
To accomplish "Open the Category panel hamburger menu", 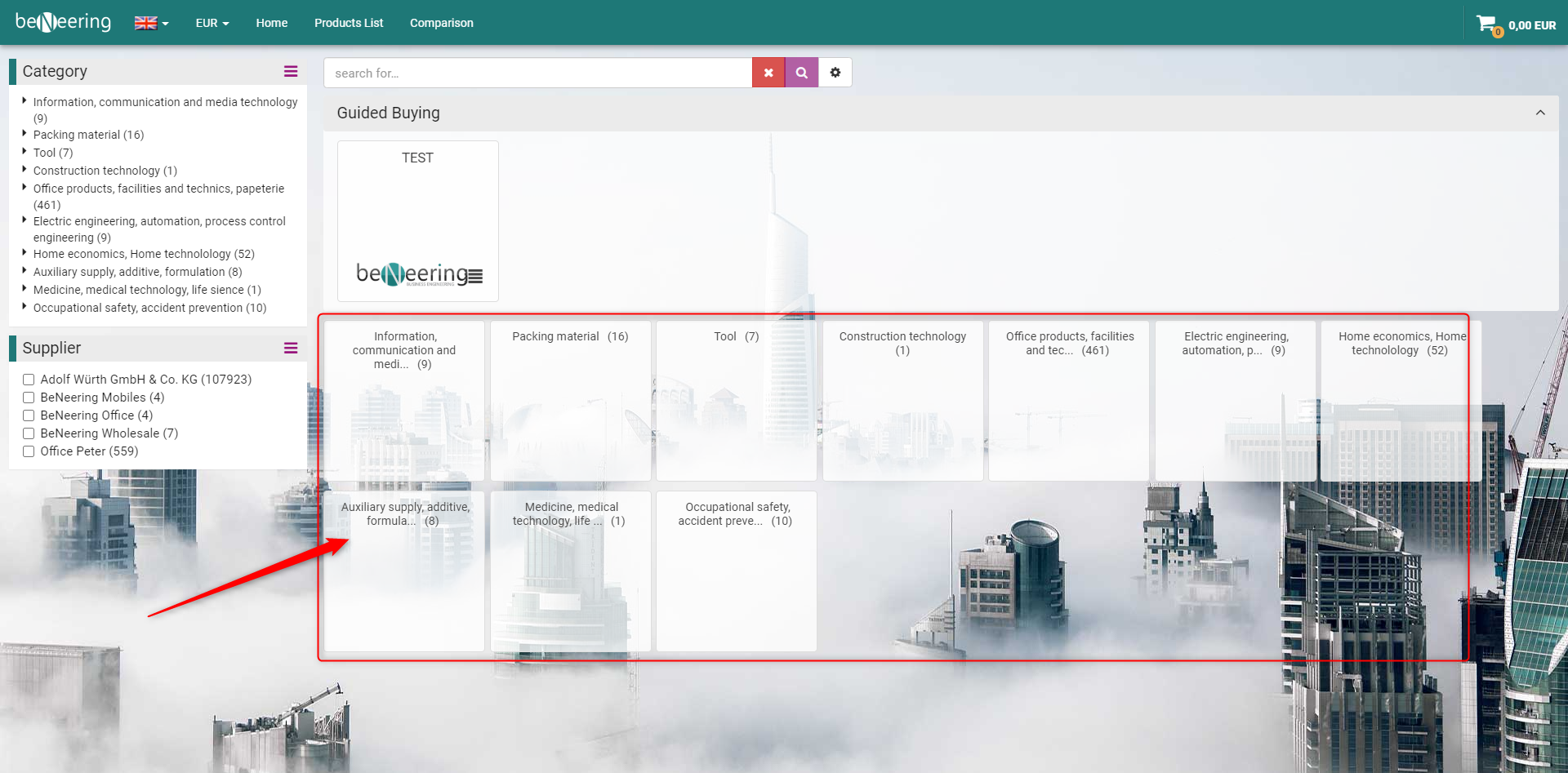I will click(x=290, y=72).
